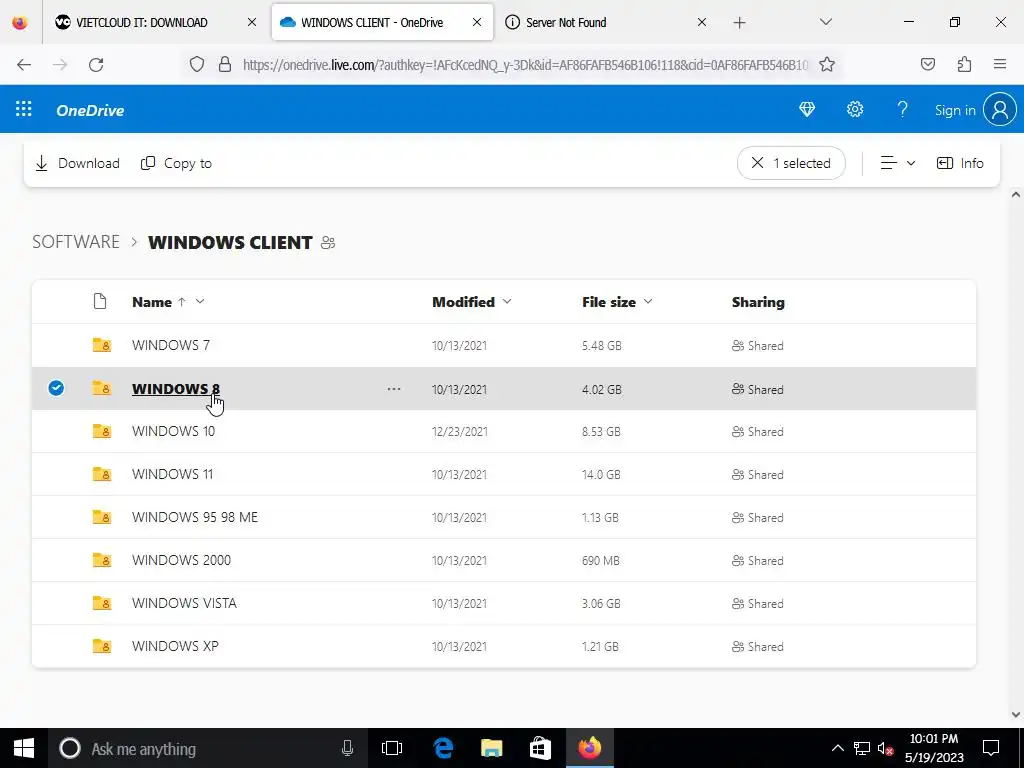Open the Windows Start menu
Viewport: 1024px width, 768px height.
point(24,748)
